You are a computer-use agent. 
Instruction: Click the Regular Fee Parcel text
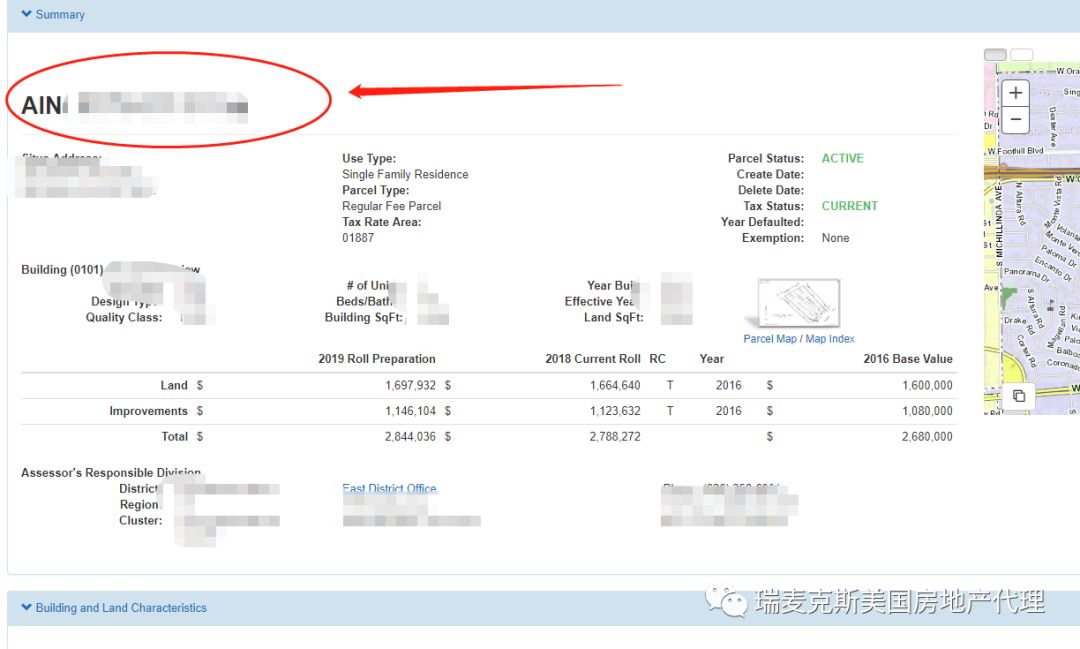391,206
